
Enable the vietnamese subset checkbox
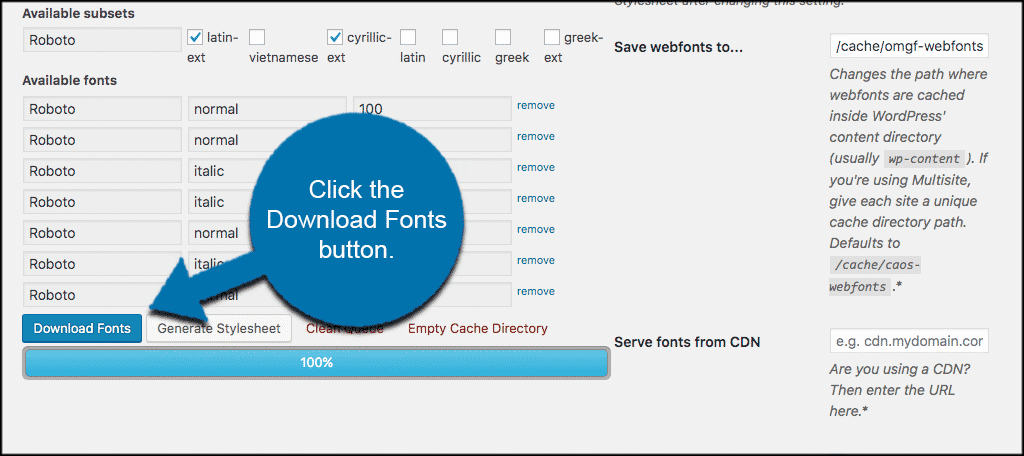[257, 38]
